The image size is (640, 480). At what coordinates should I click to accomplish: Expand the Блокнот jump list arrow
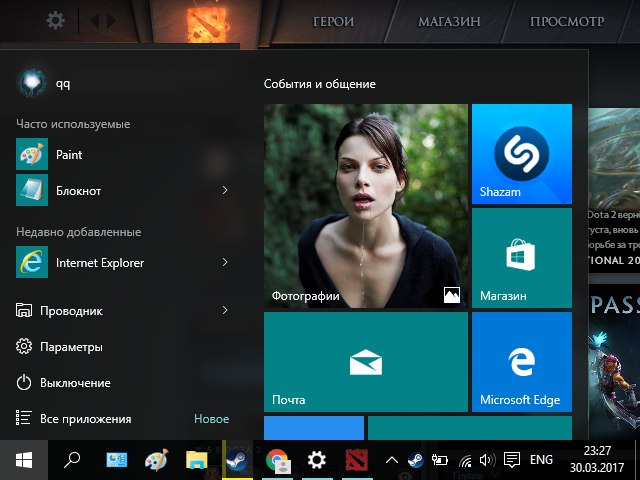tap(224, 190)
